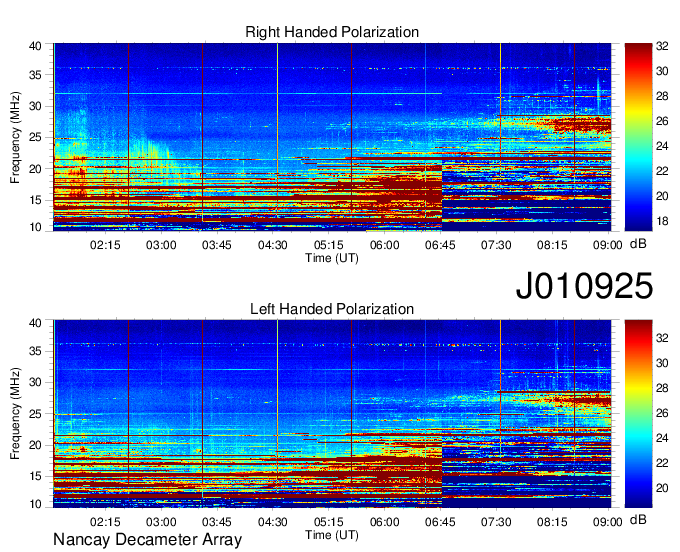Click the Right Handed Polarization title

(x=332, y=32)
